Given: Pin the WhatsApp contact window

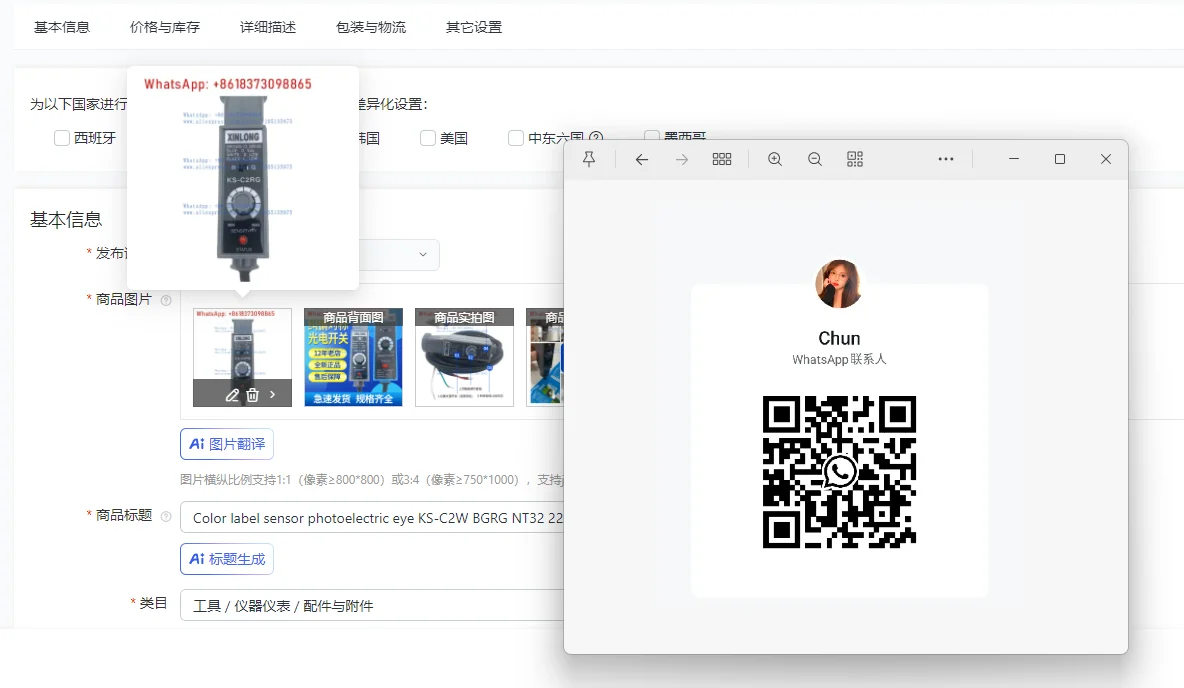Looking at the screenshot, I should click(x=589, y=159).
